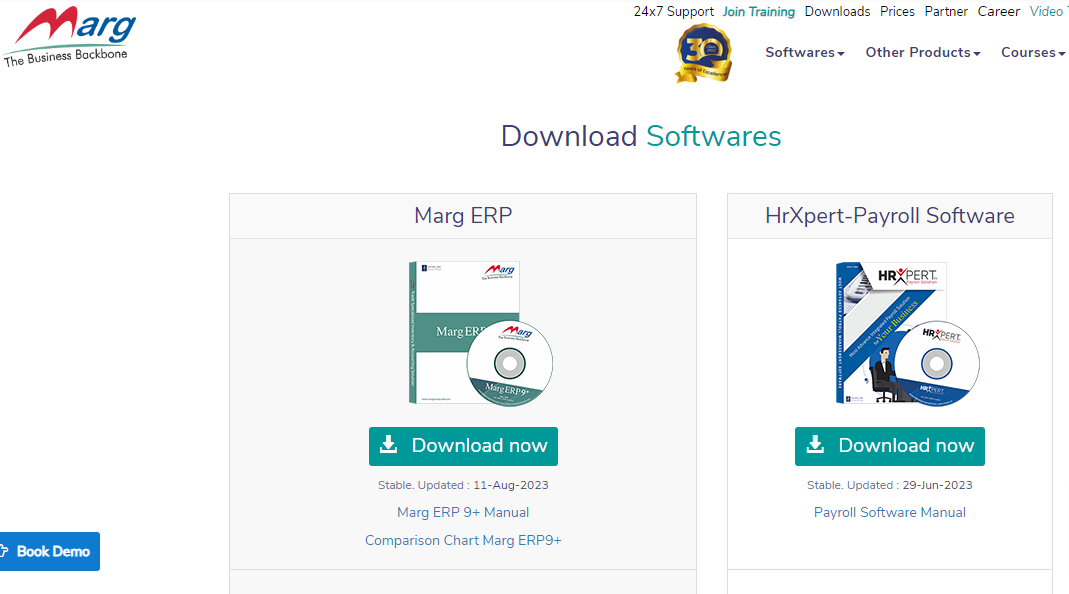Click the Marg Business Backbone logo
This screenshot has width=1069, height=594.
pyautogui.click(x=68, y=36)
